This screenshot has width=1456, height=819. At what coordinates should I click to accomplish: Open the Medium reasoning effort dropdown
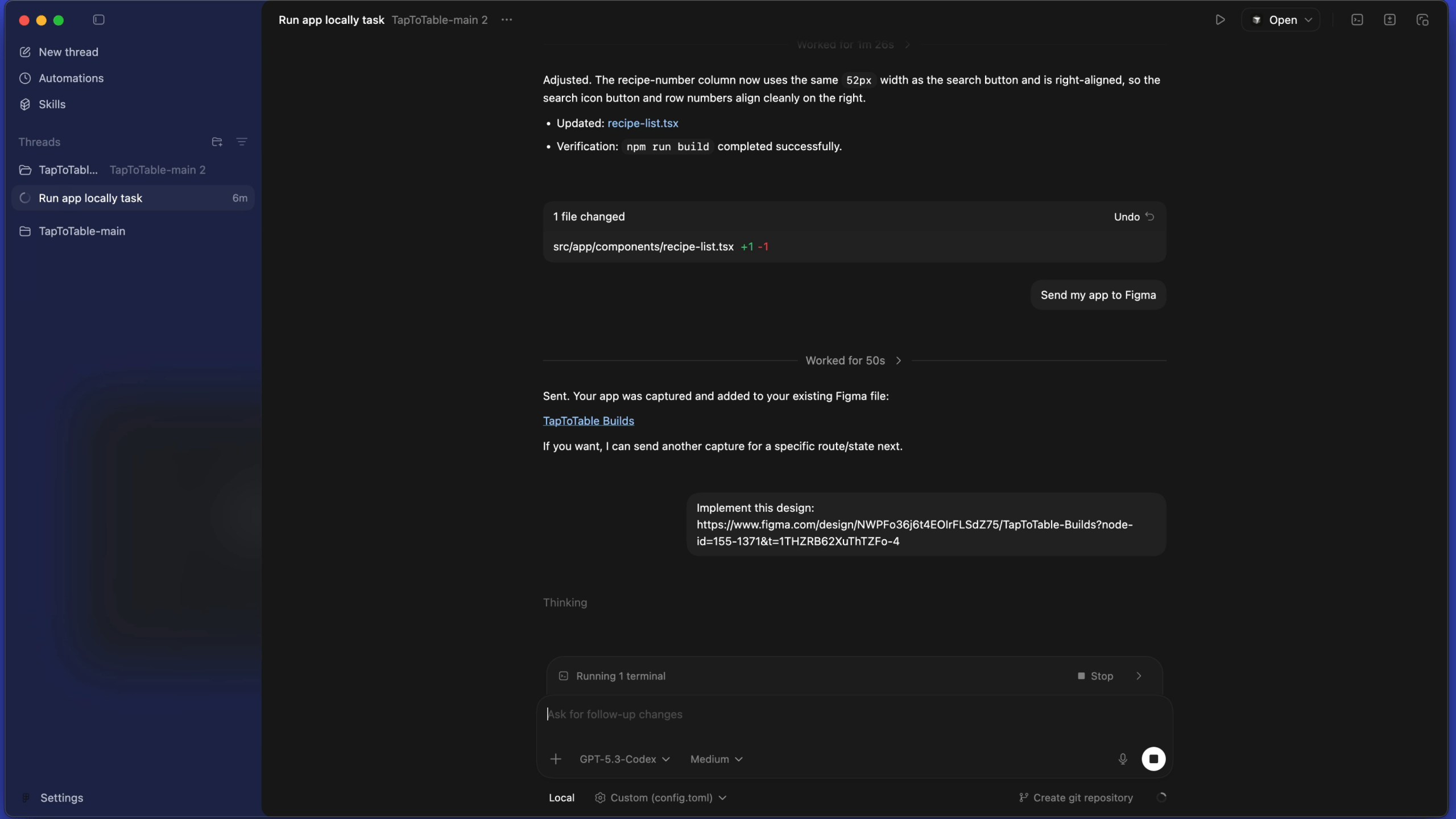(x=716, y=759)
